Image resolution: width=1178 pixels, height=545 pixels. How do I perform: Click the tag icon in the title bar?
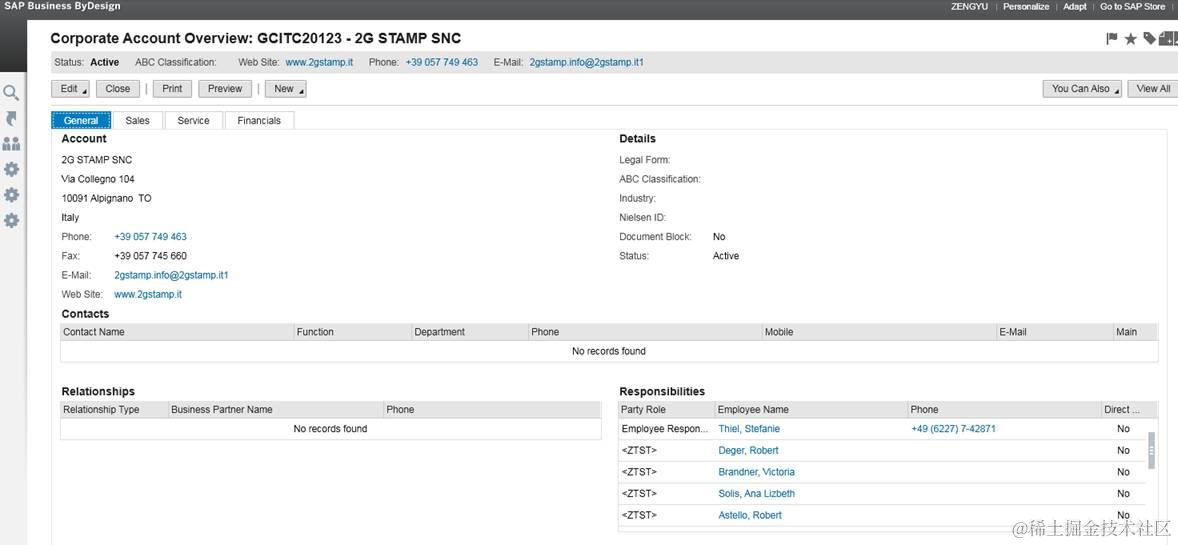[1149, 38]
